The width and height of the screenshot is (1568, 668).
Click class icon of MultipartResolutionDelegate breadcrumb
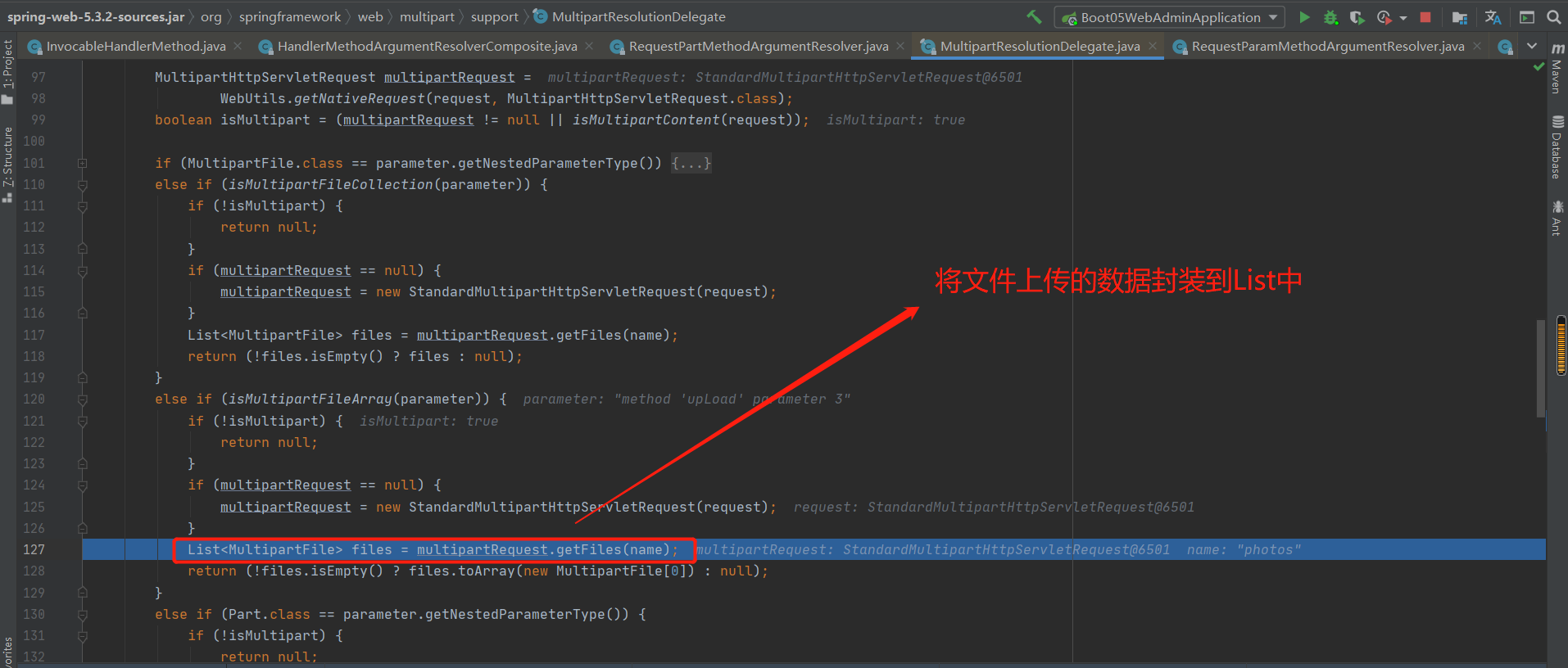tap(541, 16)
